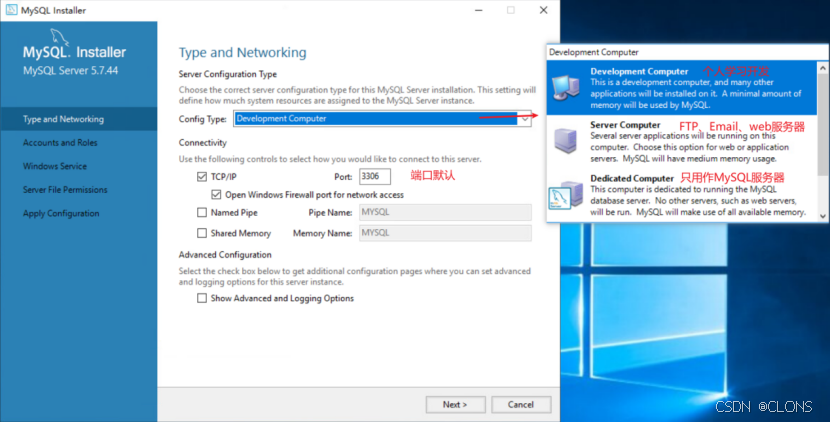The height and width of the screenshot is (423, 830).
Task: Click the Port number input field
Action: 375,176
